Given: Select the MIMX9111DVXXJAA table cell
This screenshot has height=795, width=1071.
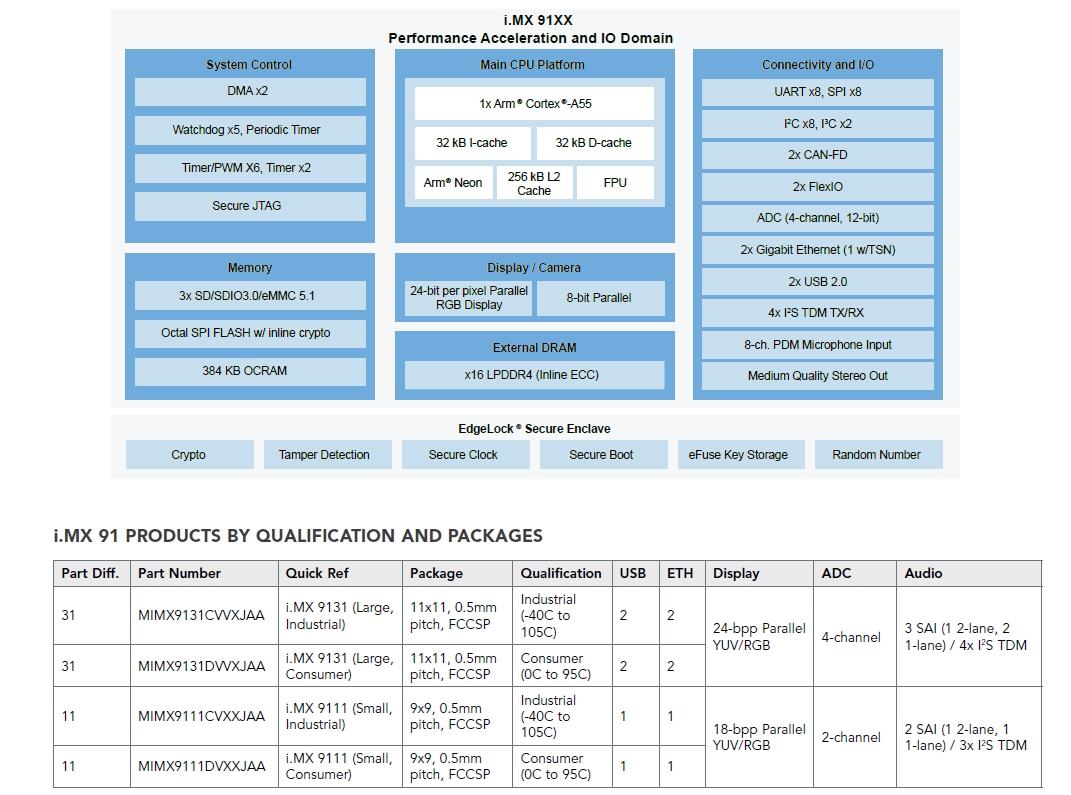Looking at the screenshot, I should (202, 766).
